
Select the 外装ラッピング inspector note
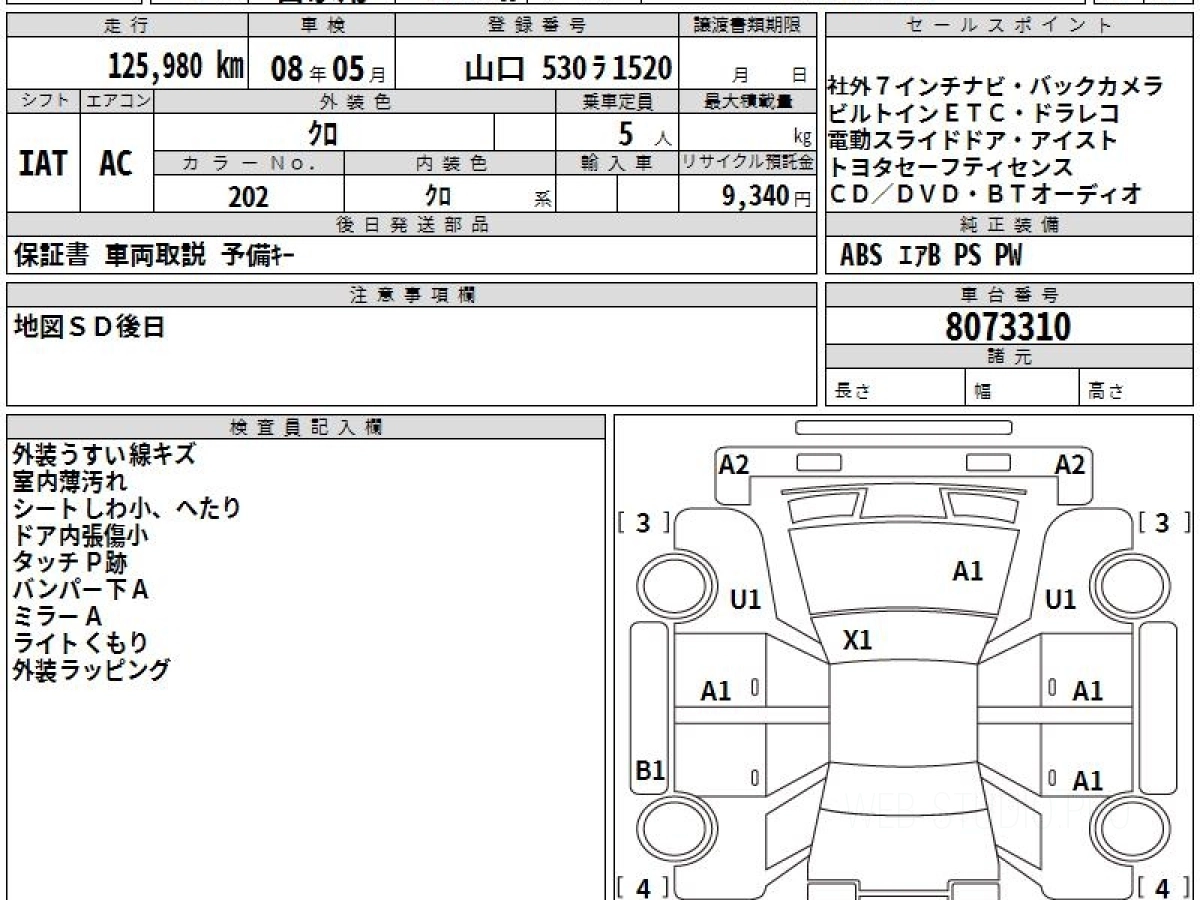(x=91, y=670)
